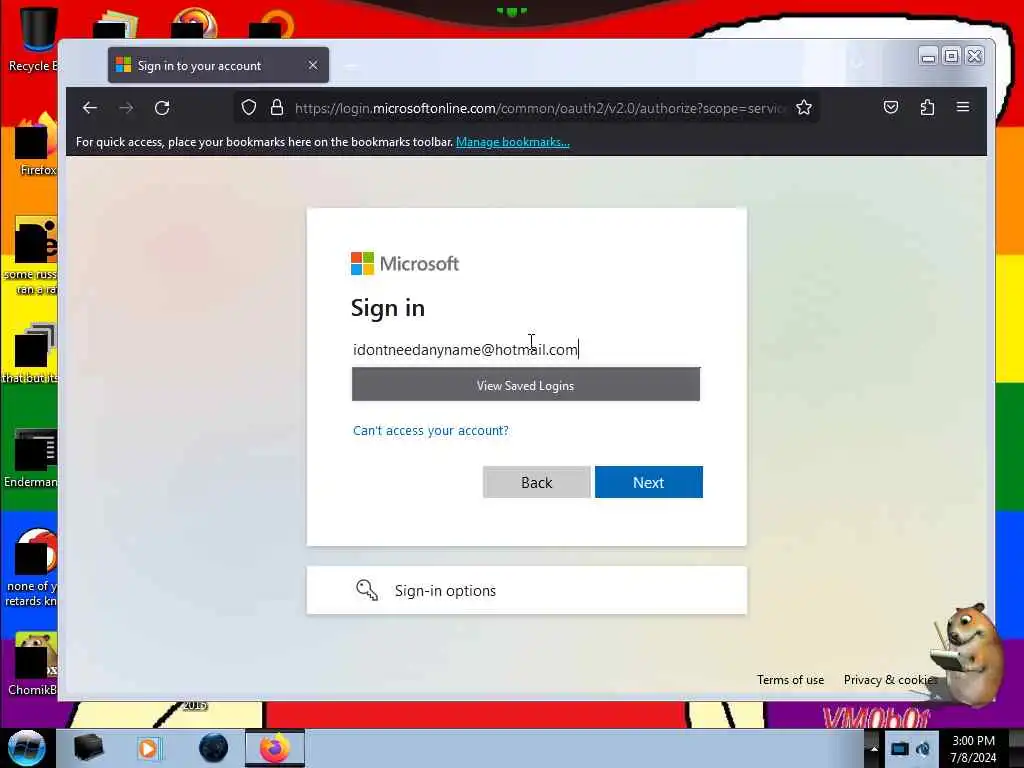Show hidden system tray icons arrow
1024x768 pixels.
(x=874, y=748)
